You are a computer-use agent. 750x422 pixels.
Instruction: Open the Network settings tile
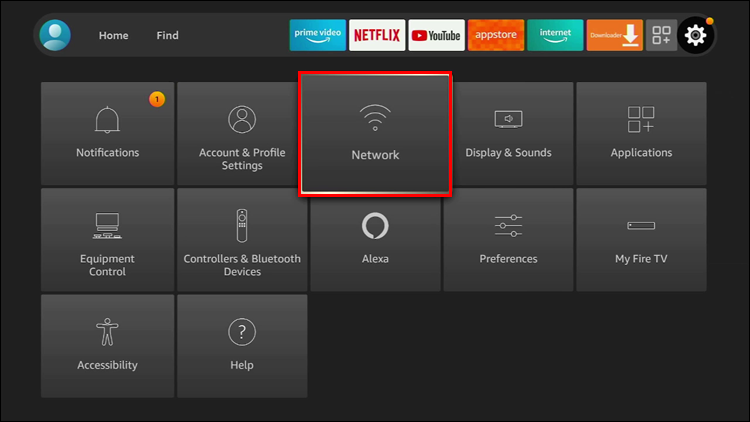click(375, 134)
